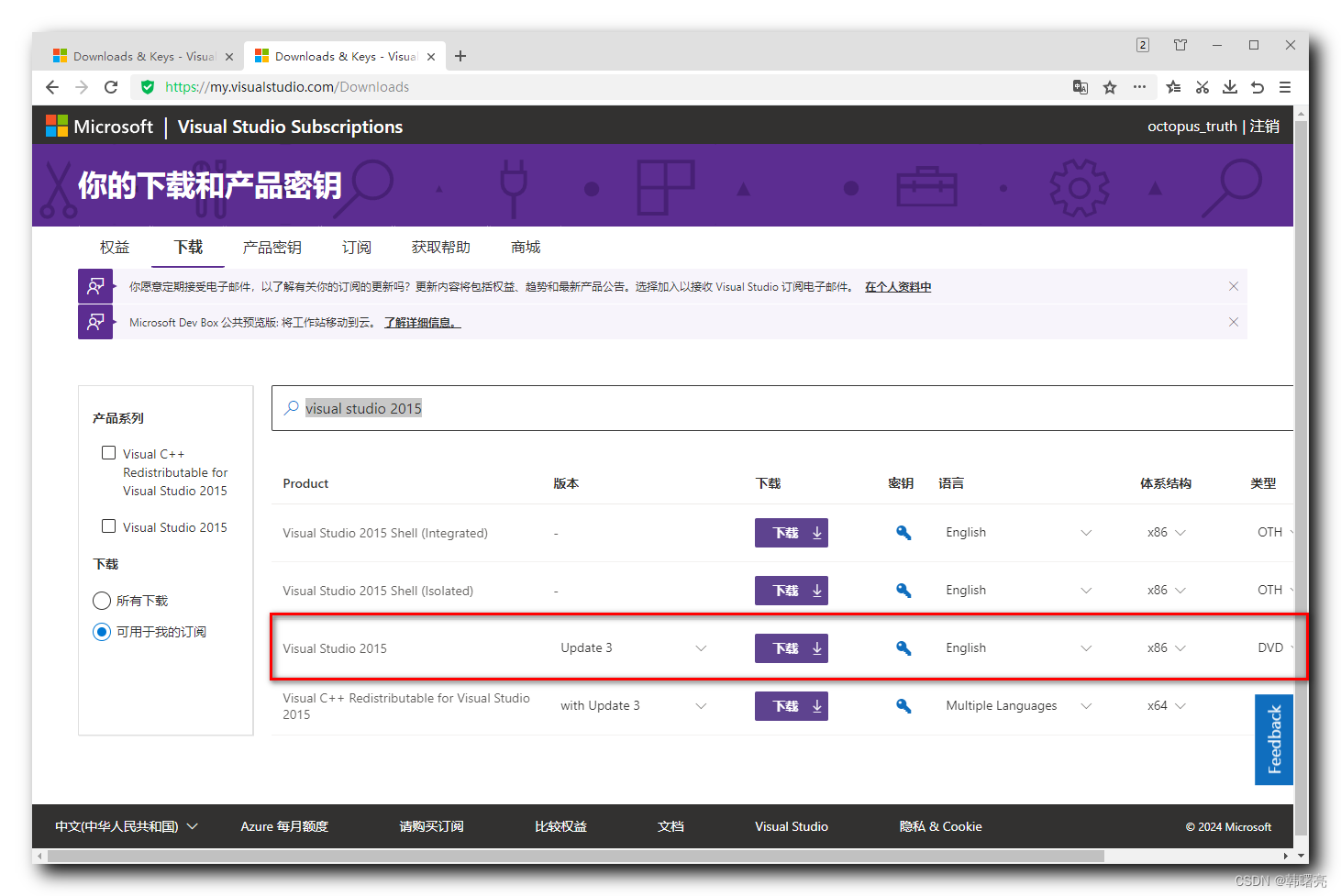View key for Visual C++ Redistributable row
The height and width of the screenshot is (896, 1341).
(x=903, y=706)
